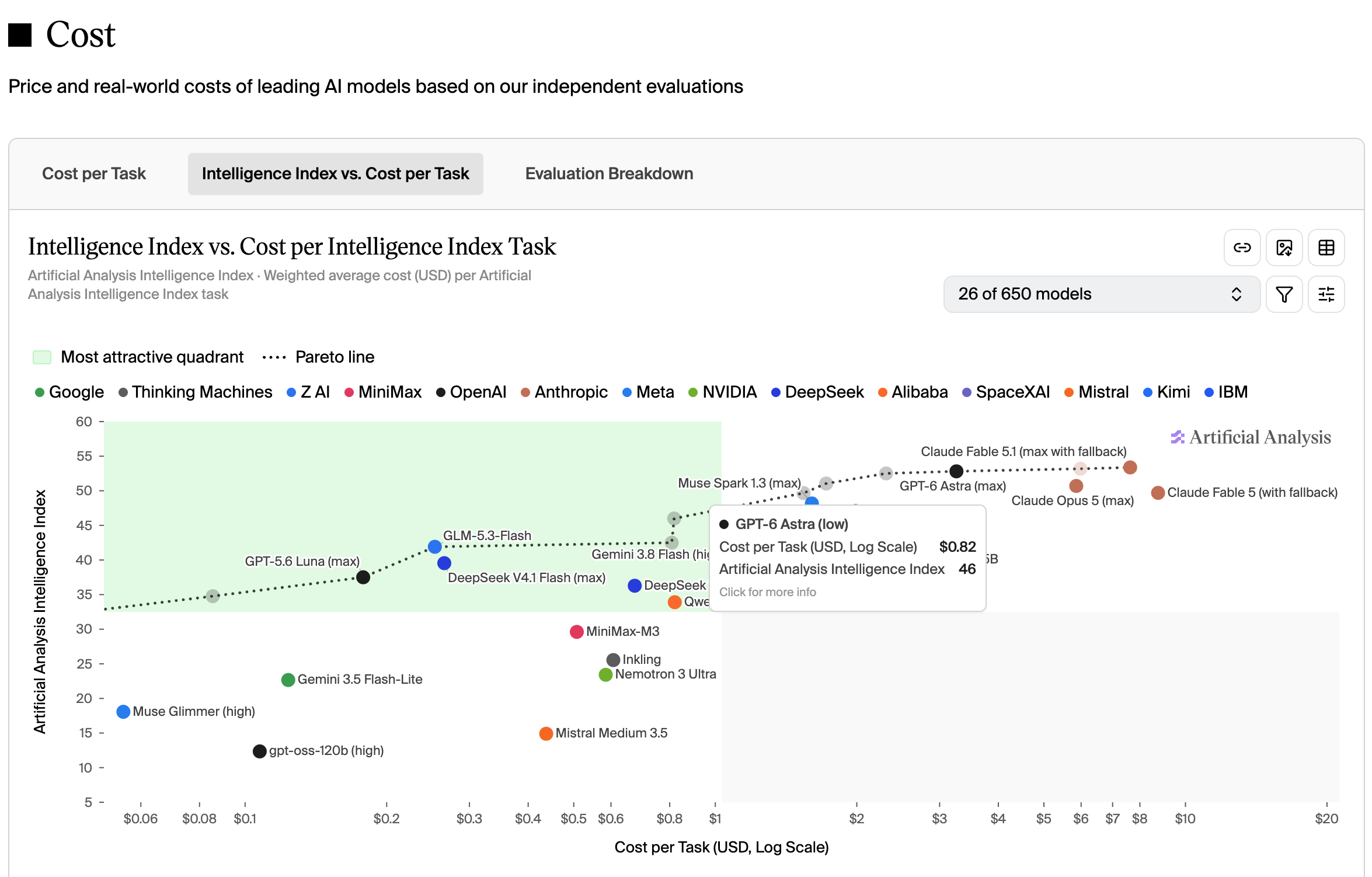The height and width of the screenshot is (877, 1372).
Task: Toggle Z AI legend entry
Action: [308, 392]
